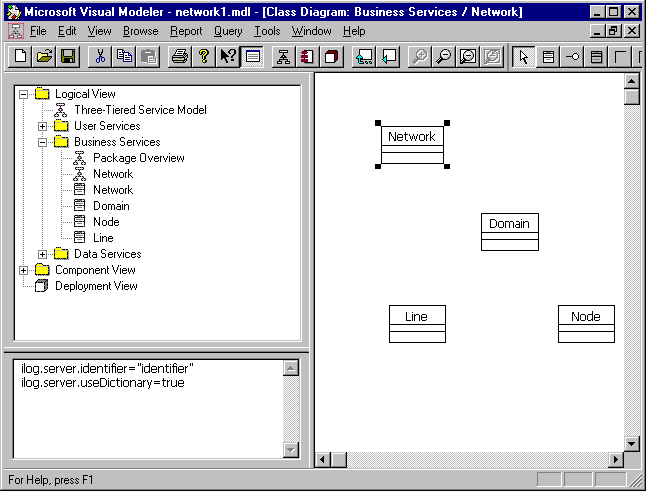Viewport: 646px width, 491px height.
Task: Click the Node class box in diagram
Action: 586,323
